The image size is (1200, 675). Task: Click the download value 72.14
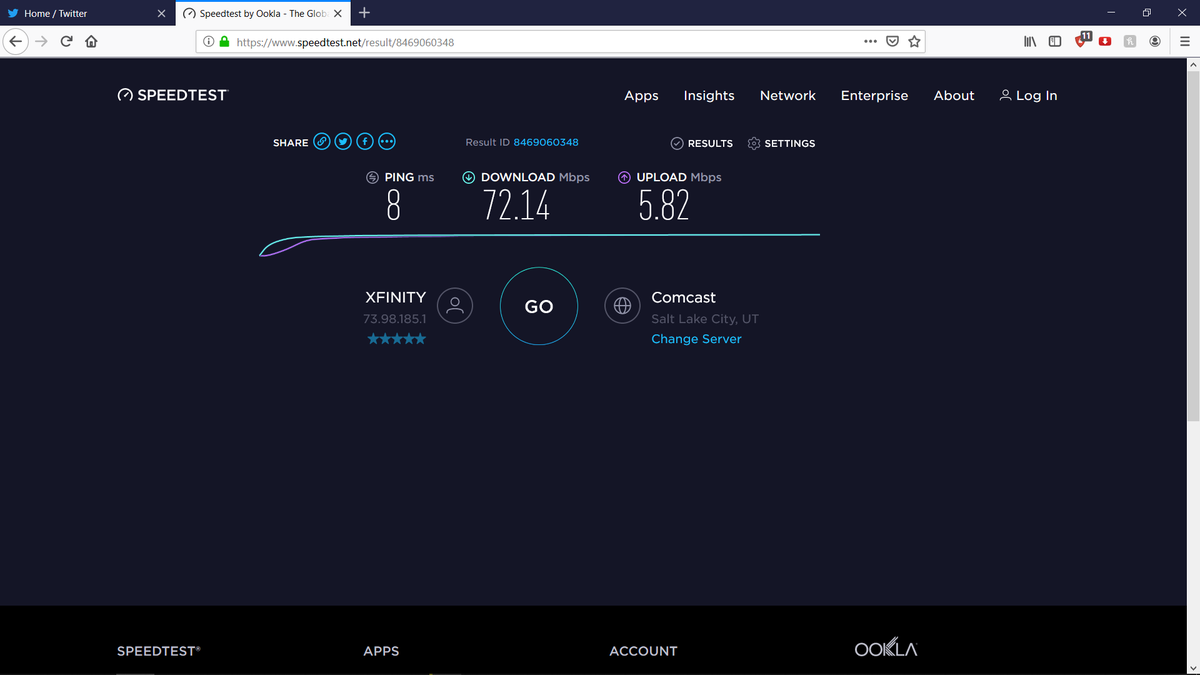516,206
